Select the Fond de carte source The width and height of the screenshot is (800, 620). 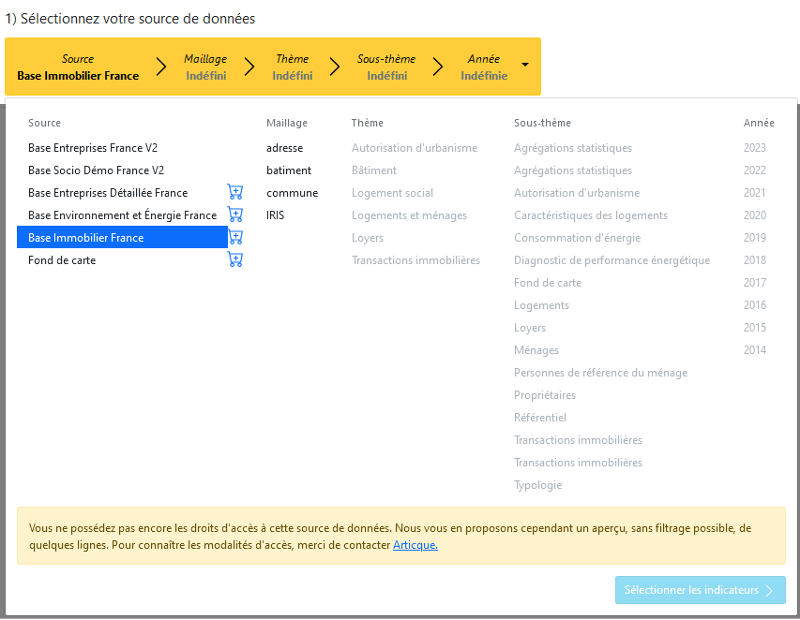point(62,260)
